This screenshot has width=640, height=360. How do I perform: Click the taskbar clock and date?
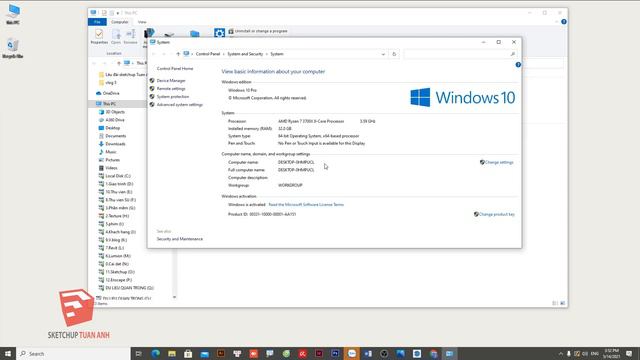(611, 353)
